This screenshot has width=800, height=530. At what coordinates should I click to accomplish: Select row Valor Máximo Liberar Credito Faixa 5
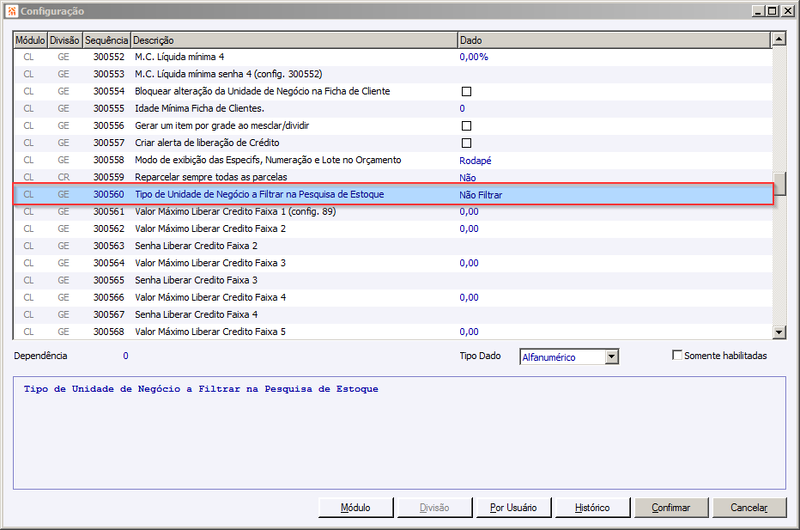tap(393, 332)
